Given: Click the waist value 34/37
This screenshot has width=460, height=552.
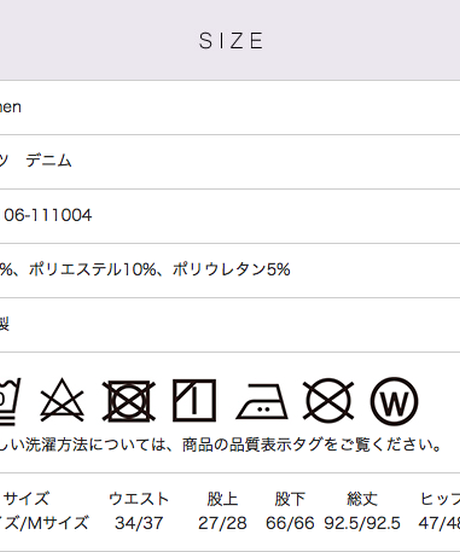Looking at the screenshot, I should click(139, 523).
